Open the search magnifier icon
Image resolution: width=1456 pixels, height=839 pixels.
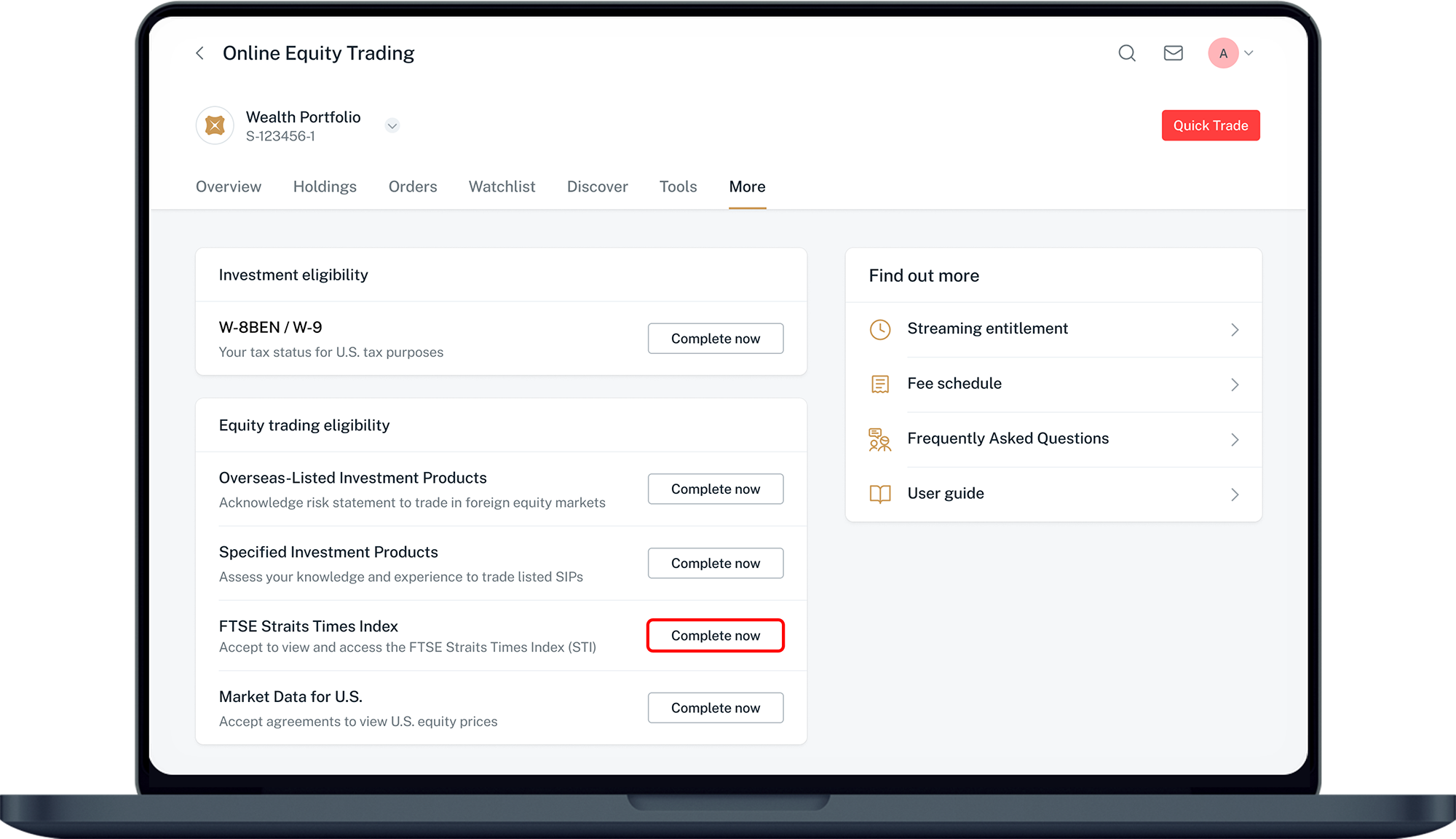tap(1127, 53)
